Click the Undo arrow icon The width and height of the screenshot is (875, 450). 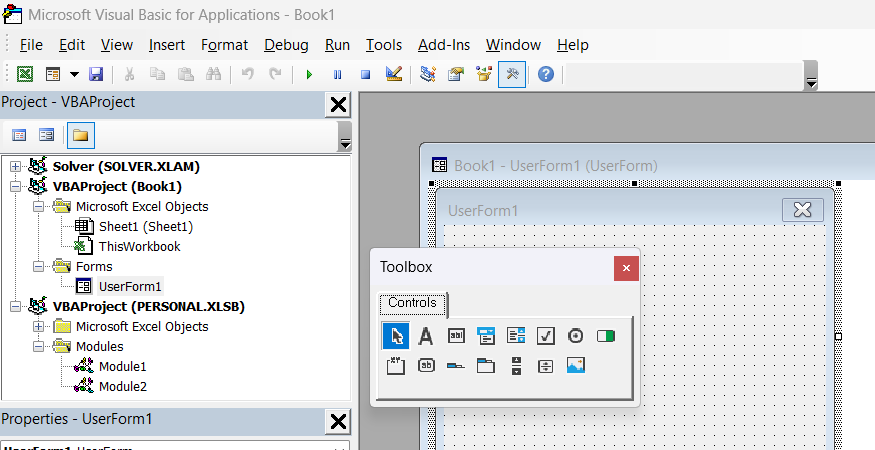248,74
